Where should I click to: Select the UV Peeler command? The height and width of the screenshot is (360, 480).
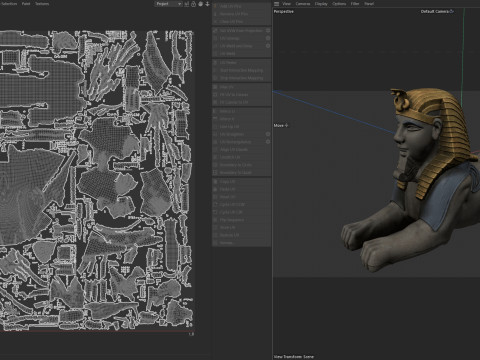point(242,63)
